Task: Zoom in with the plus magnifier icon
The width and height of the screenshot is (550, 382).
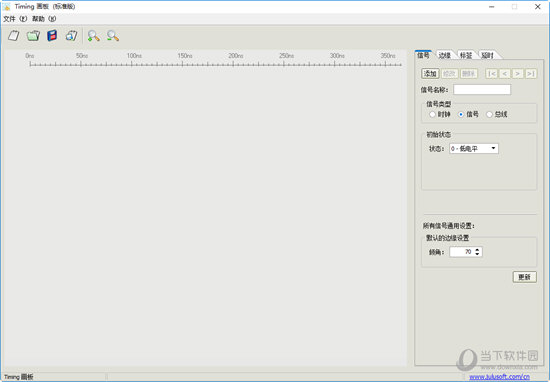Action: (93, 36)
